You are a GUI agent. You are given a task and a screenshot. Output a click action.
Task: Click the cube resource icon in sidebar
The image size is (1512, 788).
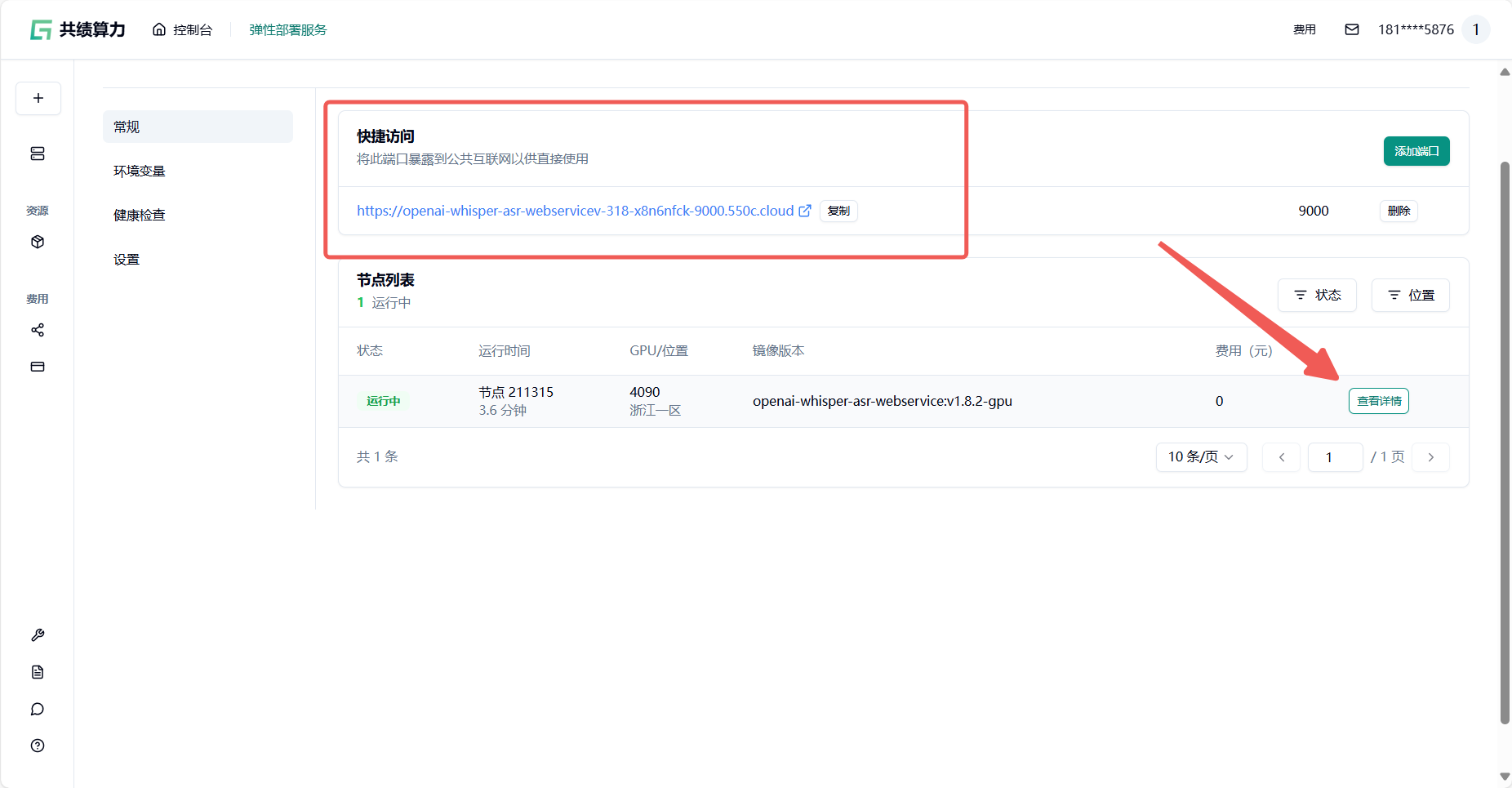[x=38, y=242]
